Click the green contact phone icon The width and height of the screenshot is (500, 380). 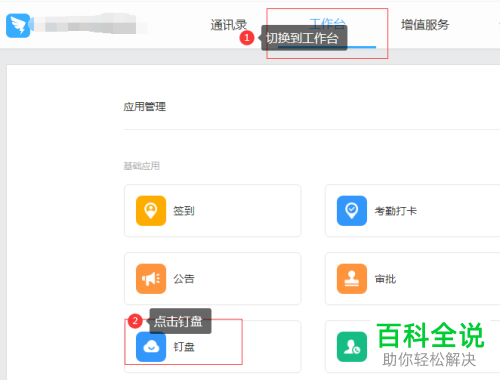coord(352,347)
